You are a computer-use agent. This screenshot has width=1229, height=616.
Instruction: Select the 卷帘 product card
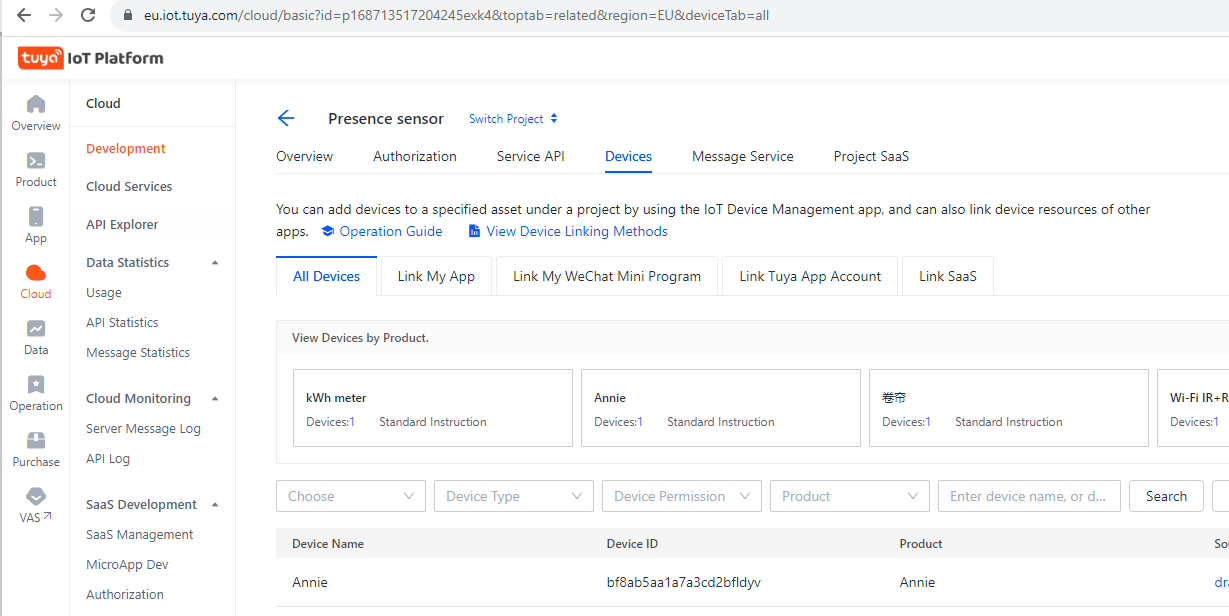[x=1008, y=408]
